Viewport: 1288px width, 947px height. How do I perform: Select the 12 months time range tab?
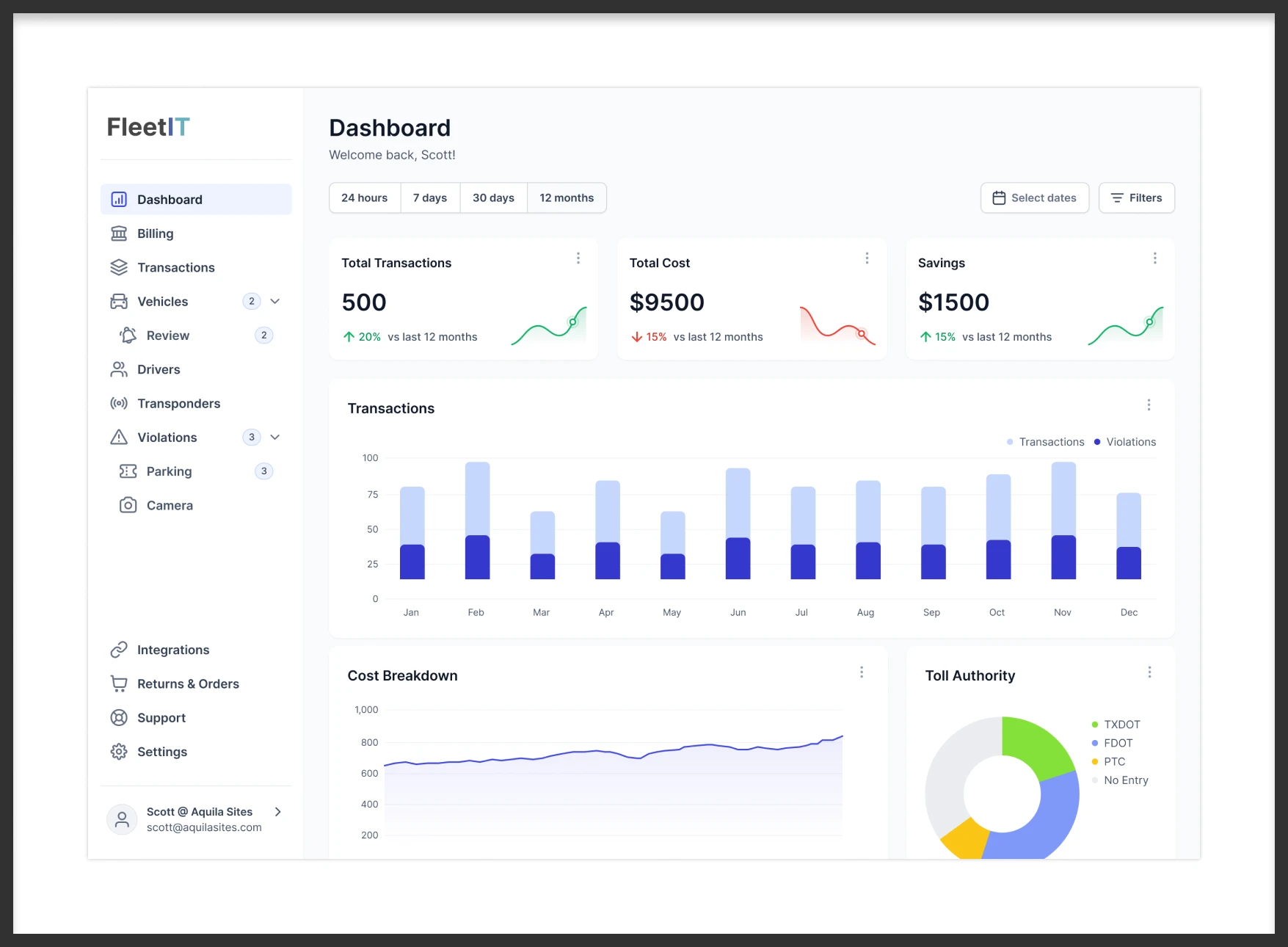click(x=567, y=198)
